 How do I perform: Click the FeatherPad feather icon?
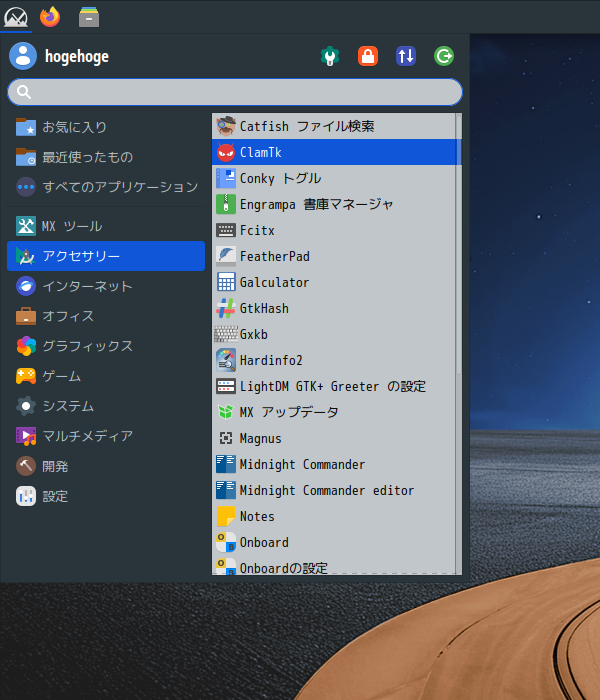point(226,256)
